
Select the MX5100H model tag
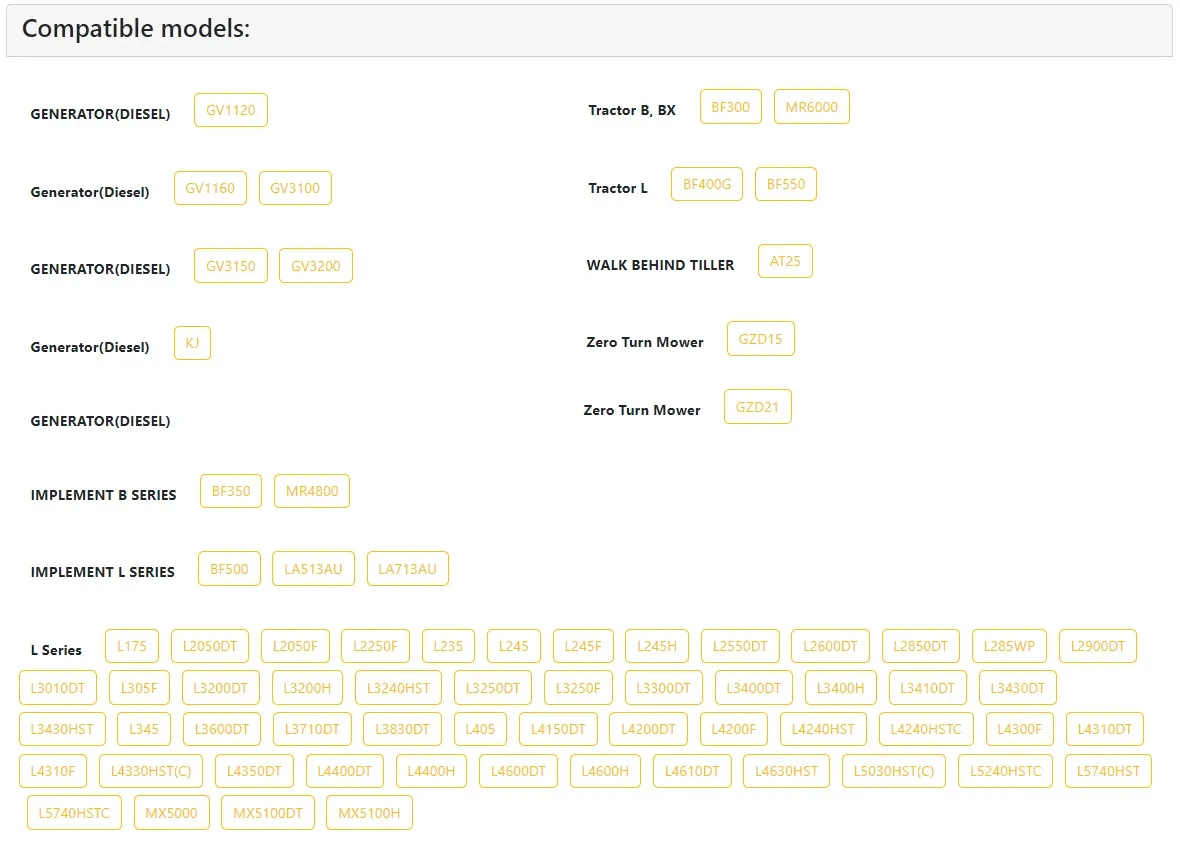point(369,813)
